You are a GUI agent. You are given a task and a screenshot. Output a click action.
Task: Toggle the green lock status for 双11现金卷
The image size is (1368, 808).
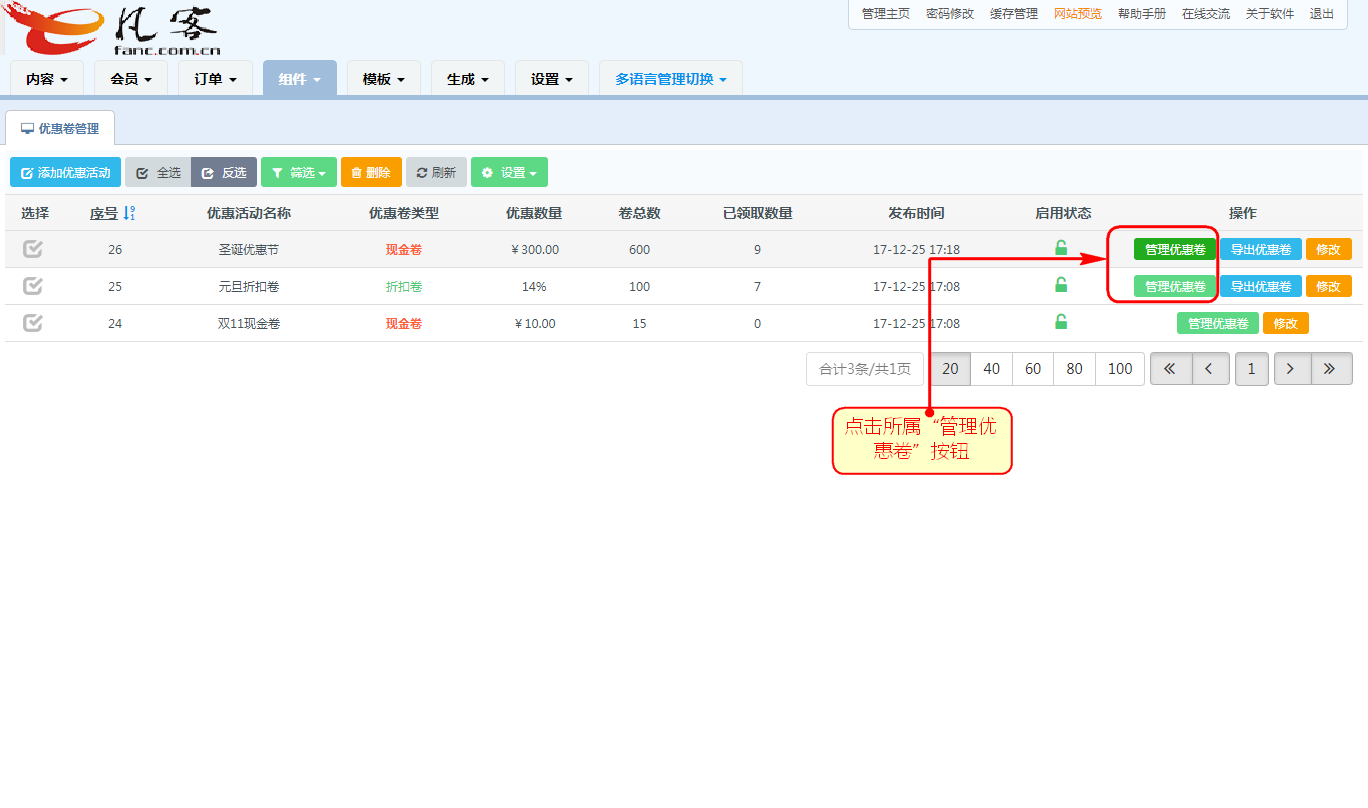pos(1061,322)
